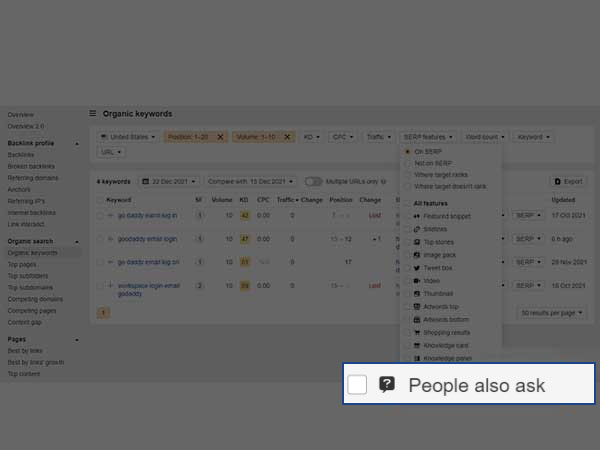Open the go daddy eamil log in keyword link
This screenshot has height=450, width=600.
[x=147, y=215]
